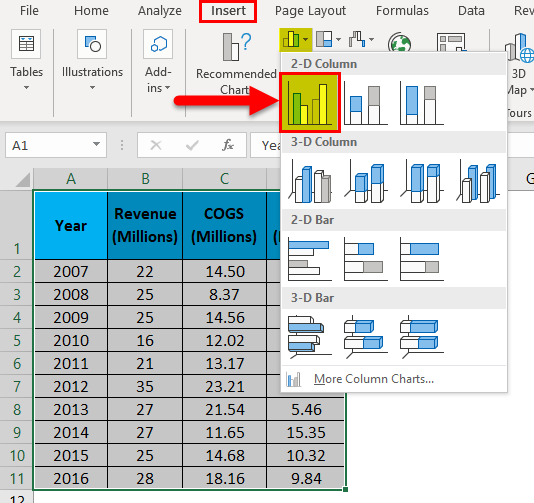Open the Illustrations shapes icon

click(x=92, y=44)
